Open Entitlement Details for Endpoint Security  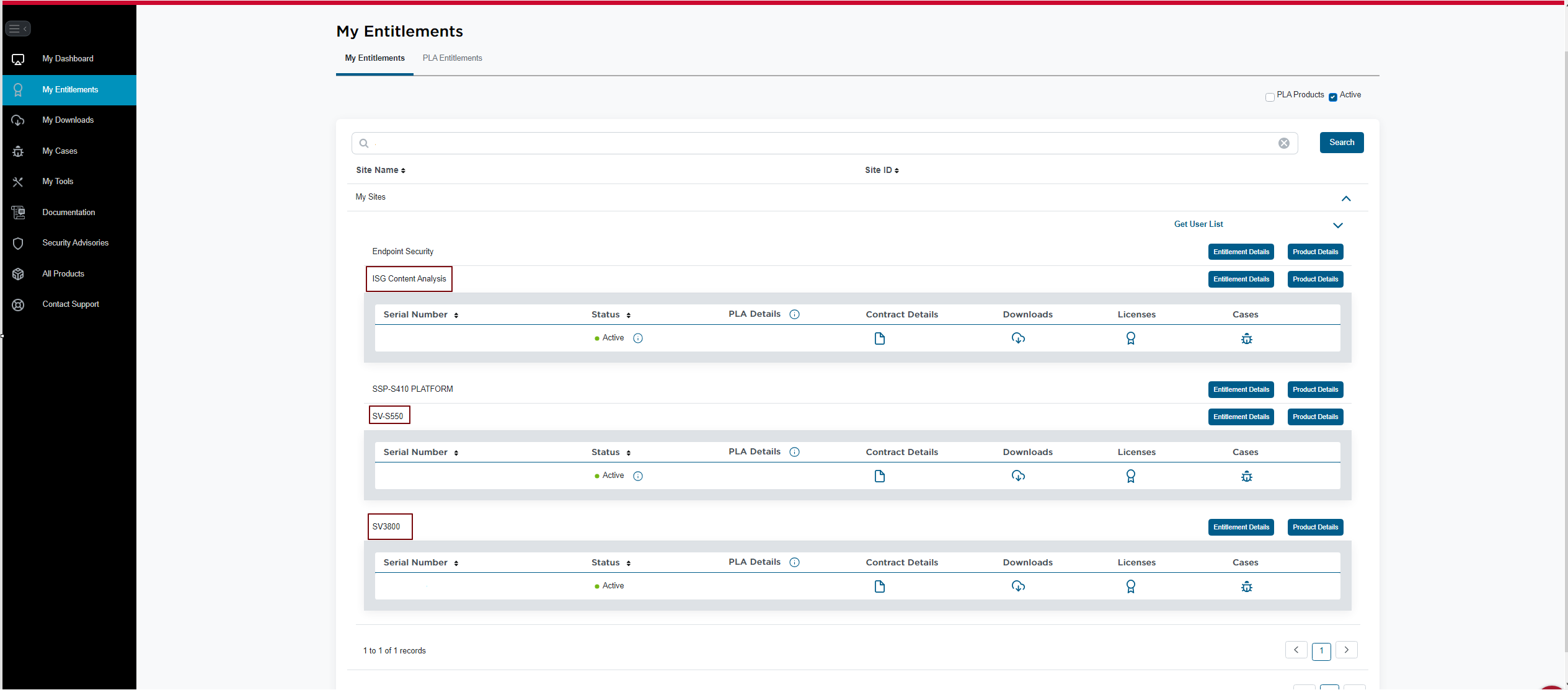pyautogui.click(x=1241, y=252)
